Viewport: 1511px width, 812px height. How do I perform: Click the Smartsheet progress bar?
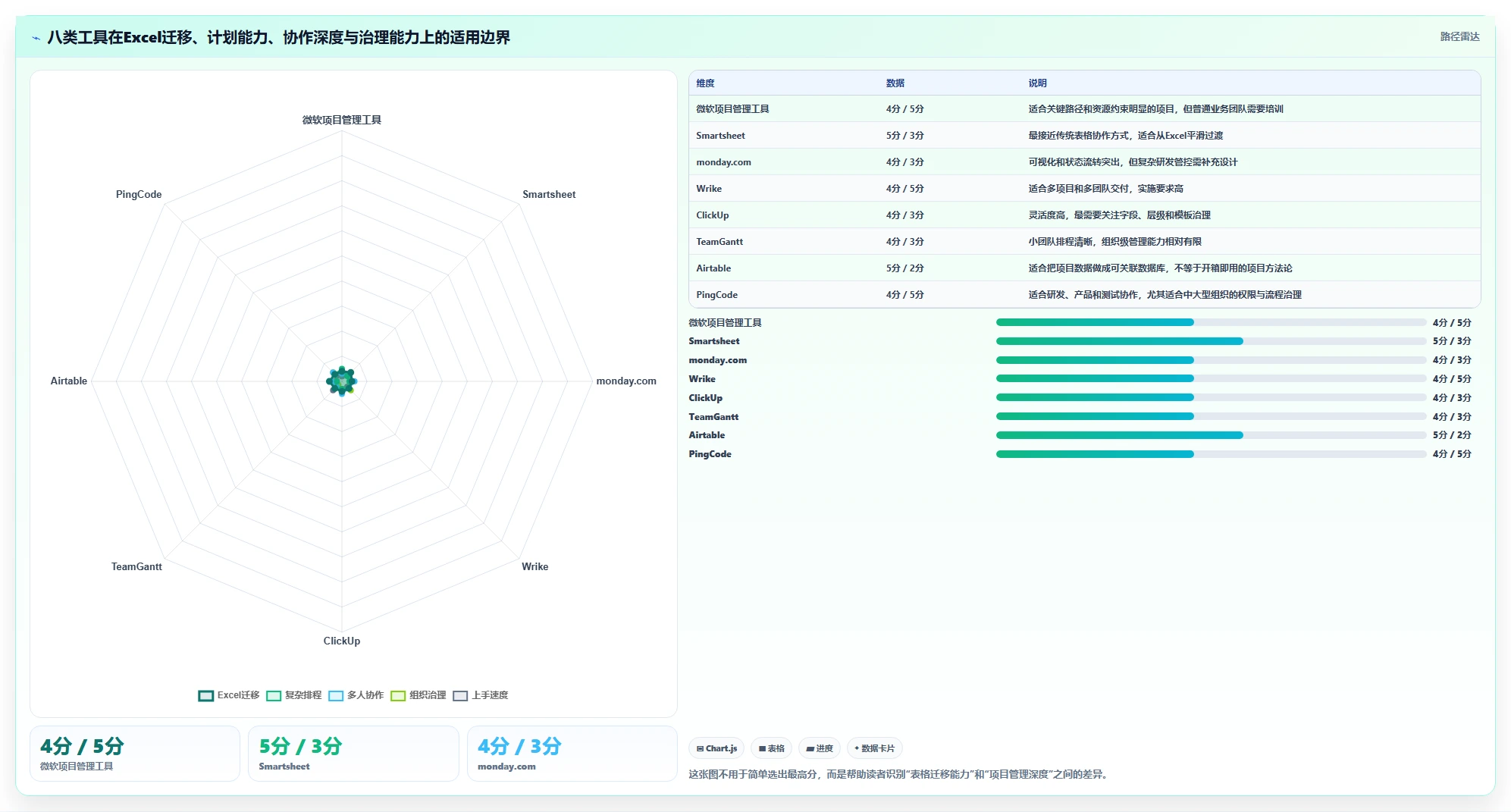(1211, 341)
